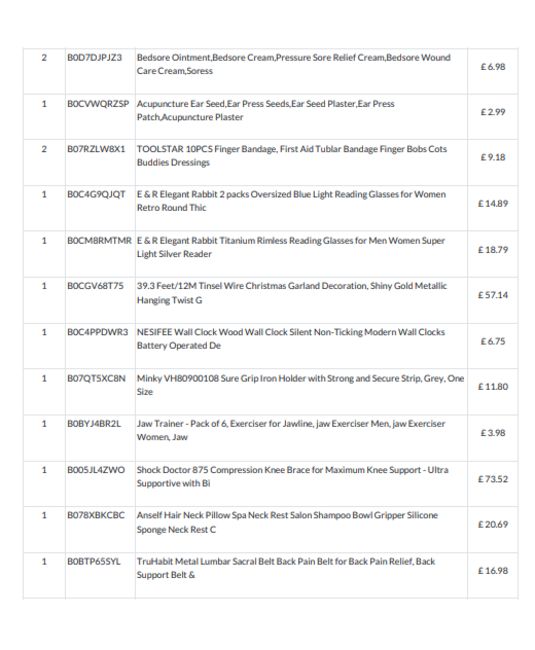The height and width of the screenshot is (650, 535).
Task: Click the TOOLSTAR 10PCS Finger Bandage description
Action: (x=292, y=155)
